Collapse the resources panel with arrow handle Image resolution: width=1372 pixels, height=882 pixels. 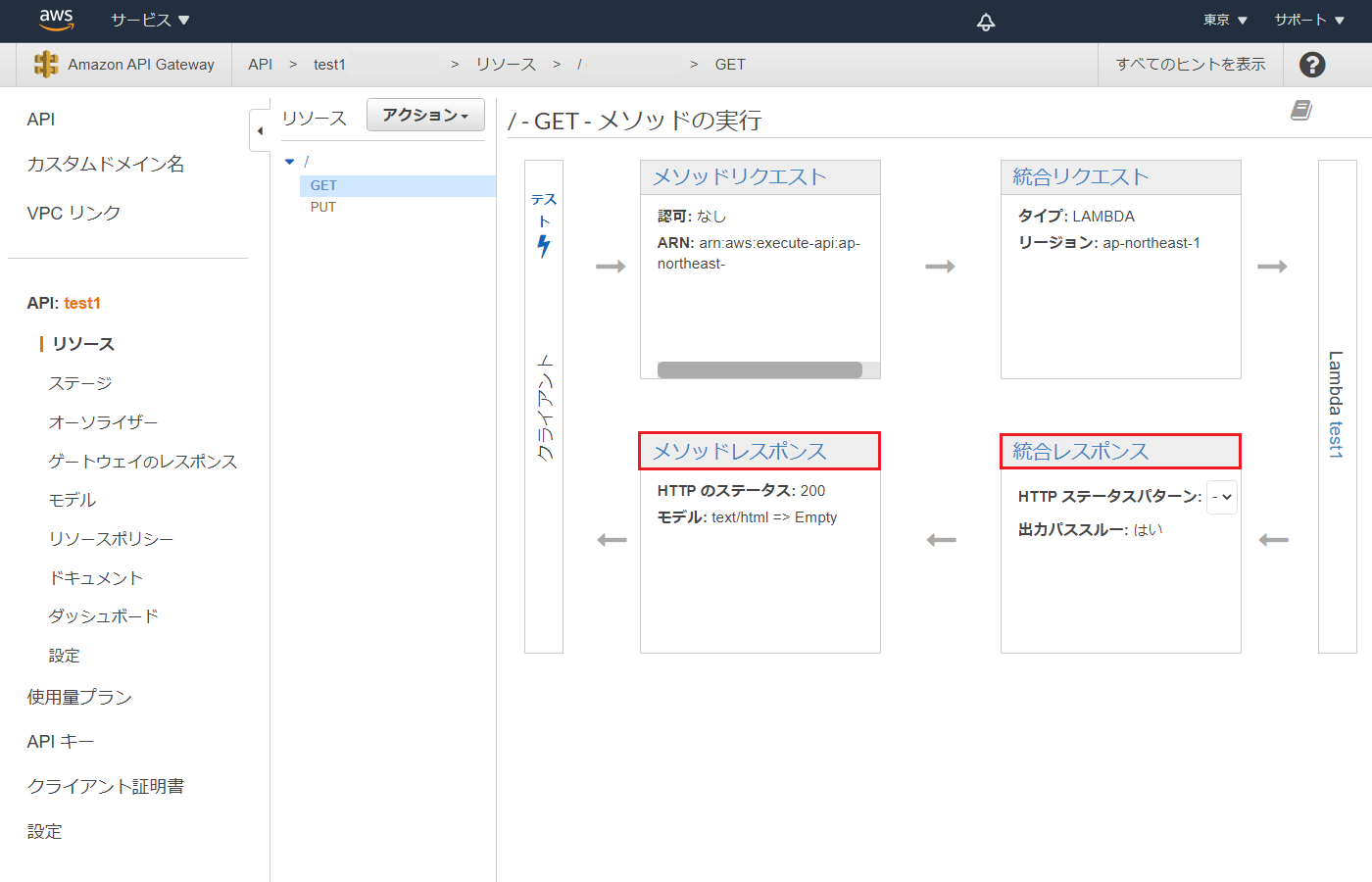[x=260, y=130]
